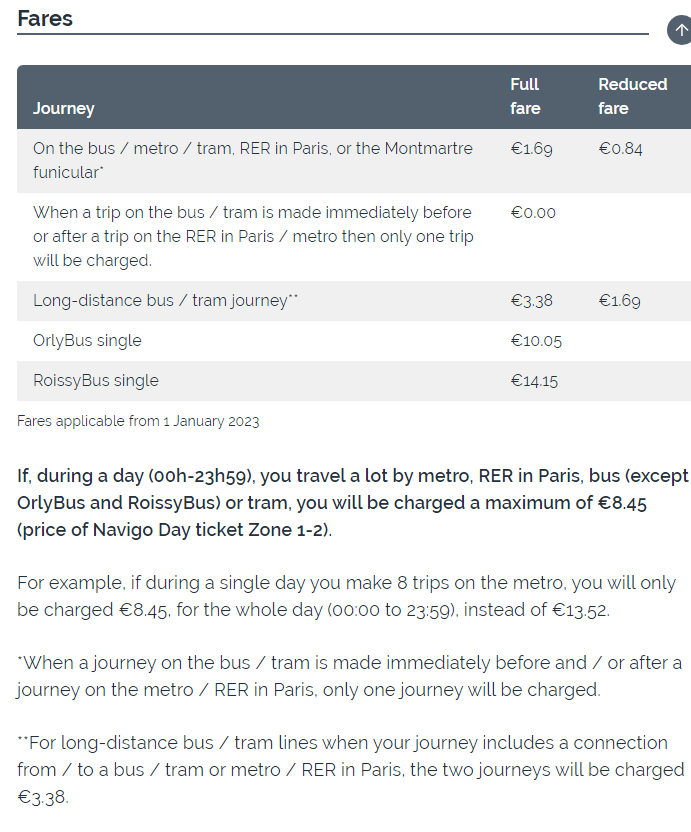The image size is (691, 832).
Task: Click the Fares applicable from 1 January 2023 note
Action: pyautogui.click(x=138, y=421)
